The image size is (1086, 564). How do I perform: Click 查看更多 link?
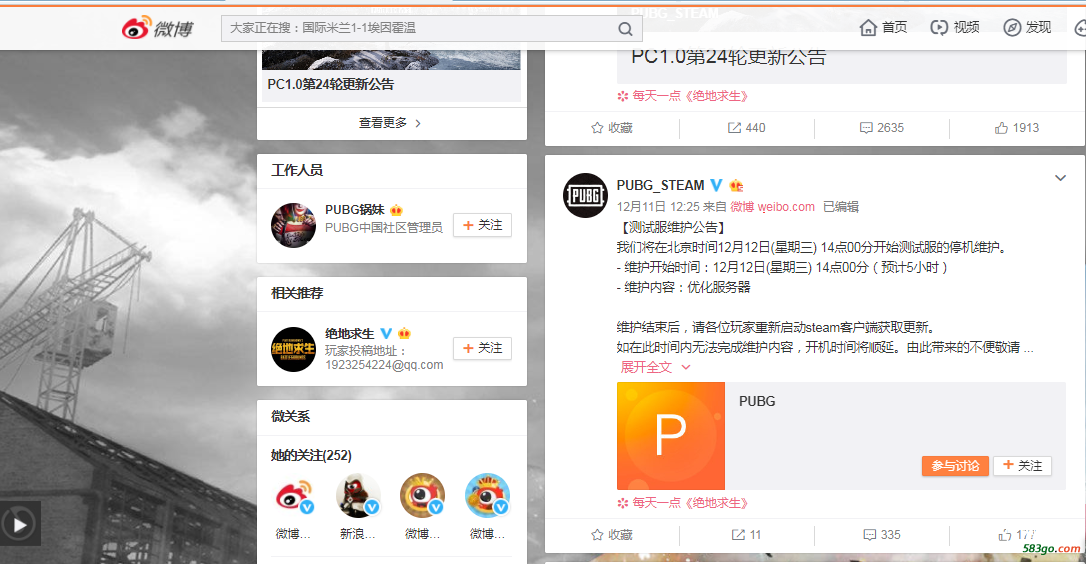[390, 123]
